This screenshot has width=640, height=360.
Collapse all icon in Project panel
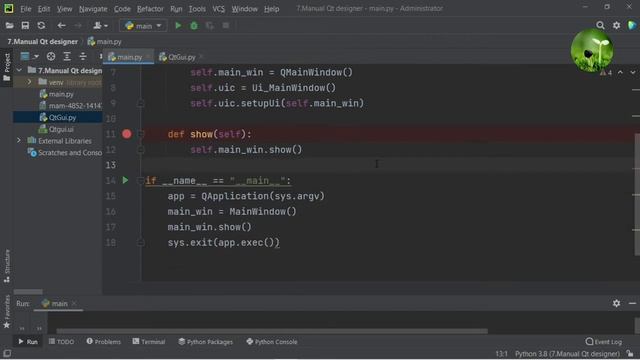coord(83,56)
